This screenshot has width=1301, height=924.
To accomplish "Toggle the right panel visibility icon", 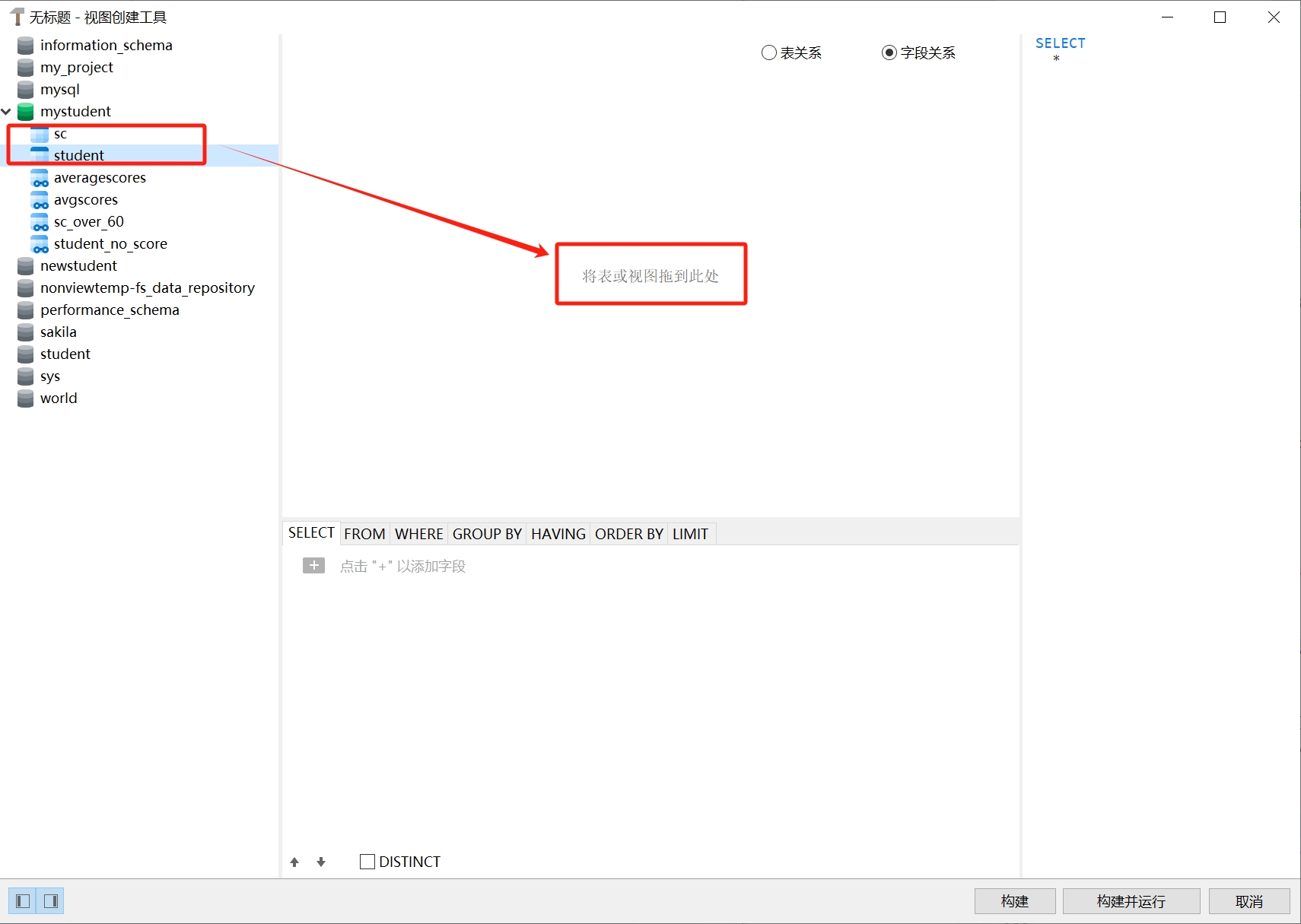I will click(51, 901).
